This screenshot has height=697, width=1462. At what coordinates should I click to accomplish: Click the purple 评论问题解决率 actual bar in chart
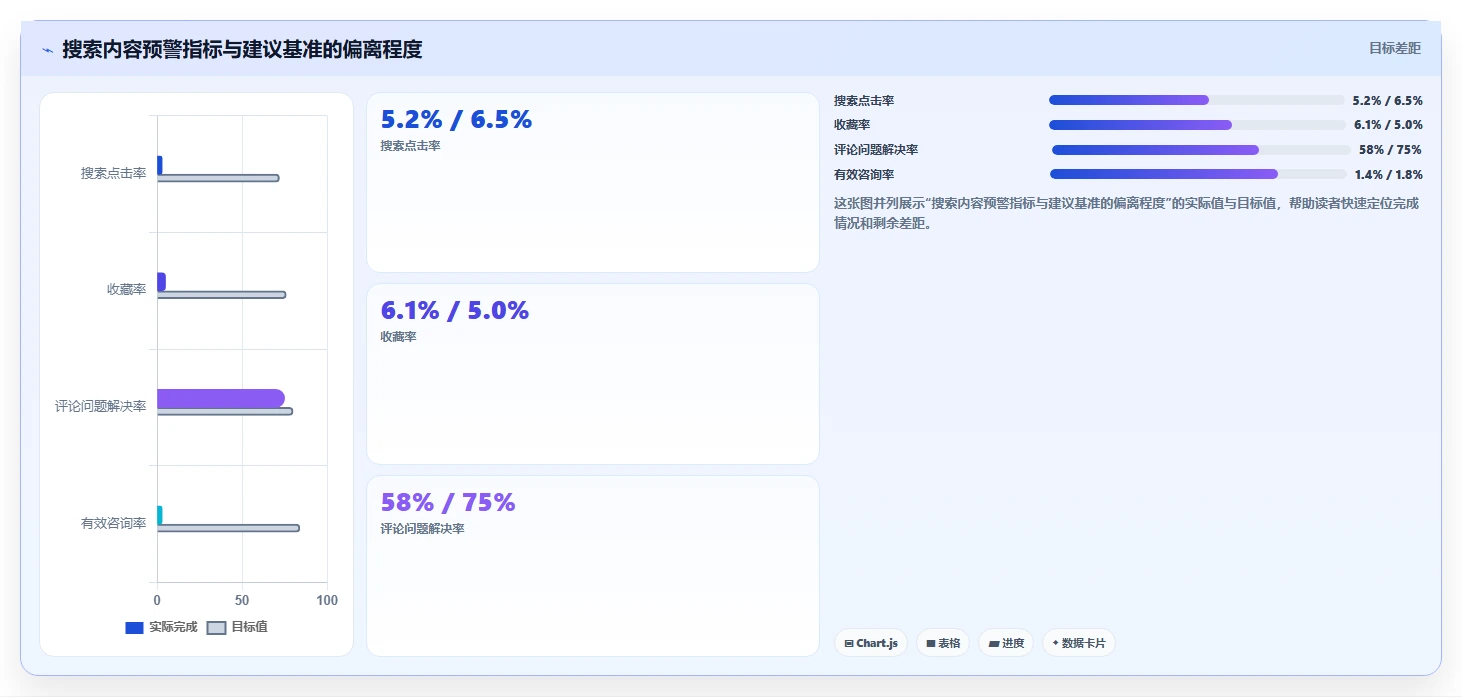(x=220, y=398)
